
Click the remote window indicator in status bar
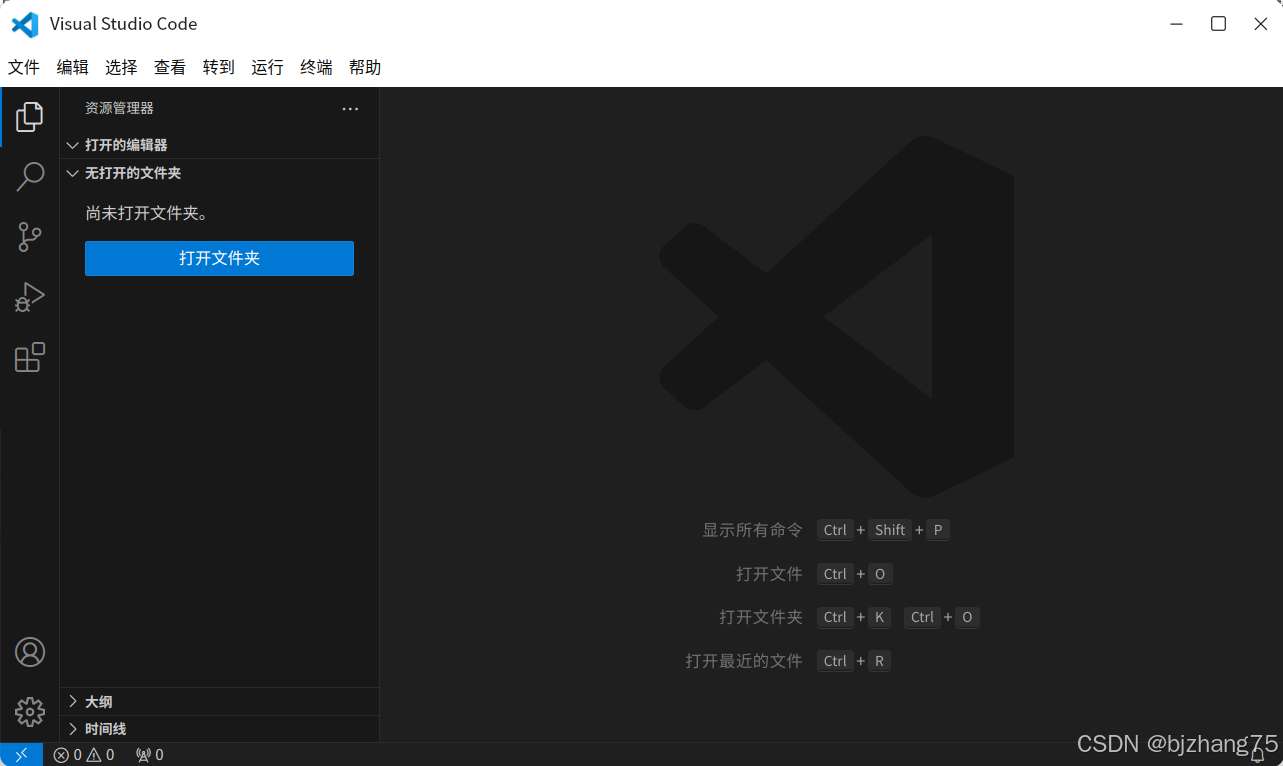(x=21, y=755)
